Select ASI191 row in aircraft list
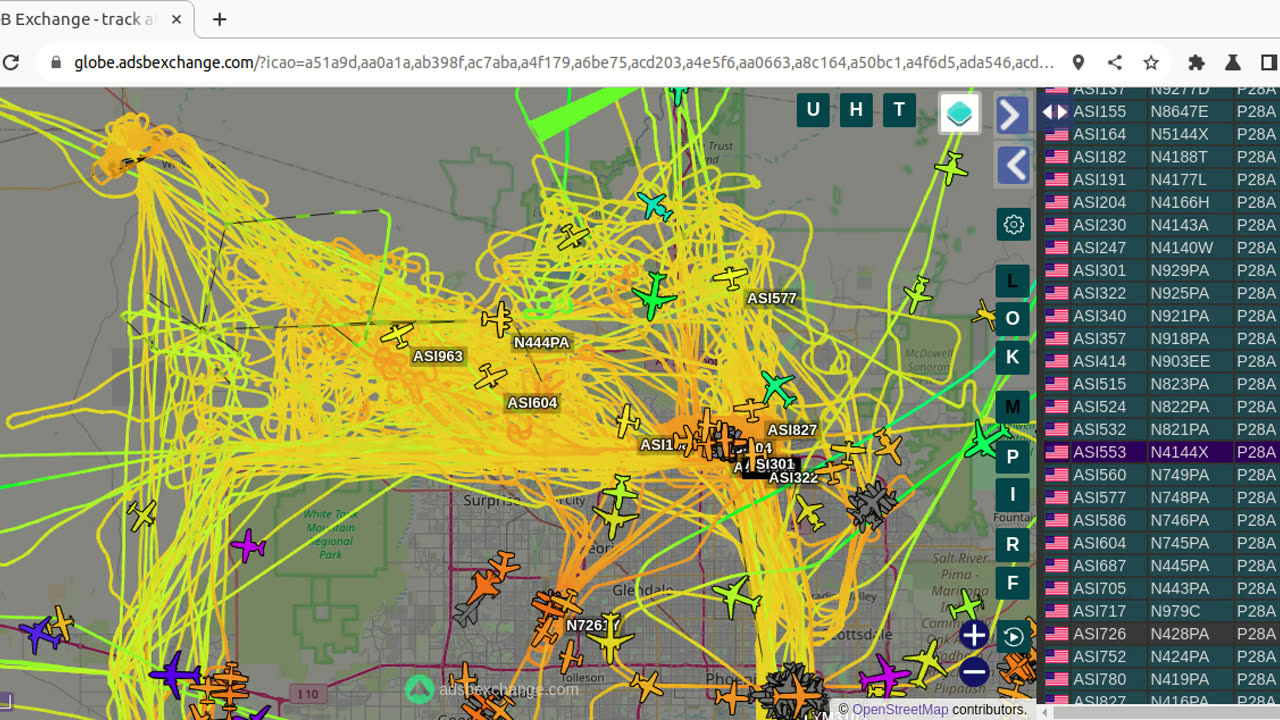This screenshot has width=1280, height=720. [x=1160, y=180]
